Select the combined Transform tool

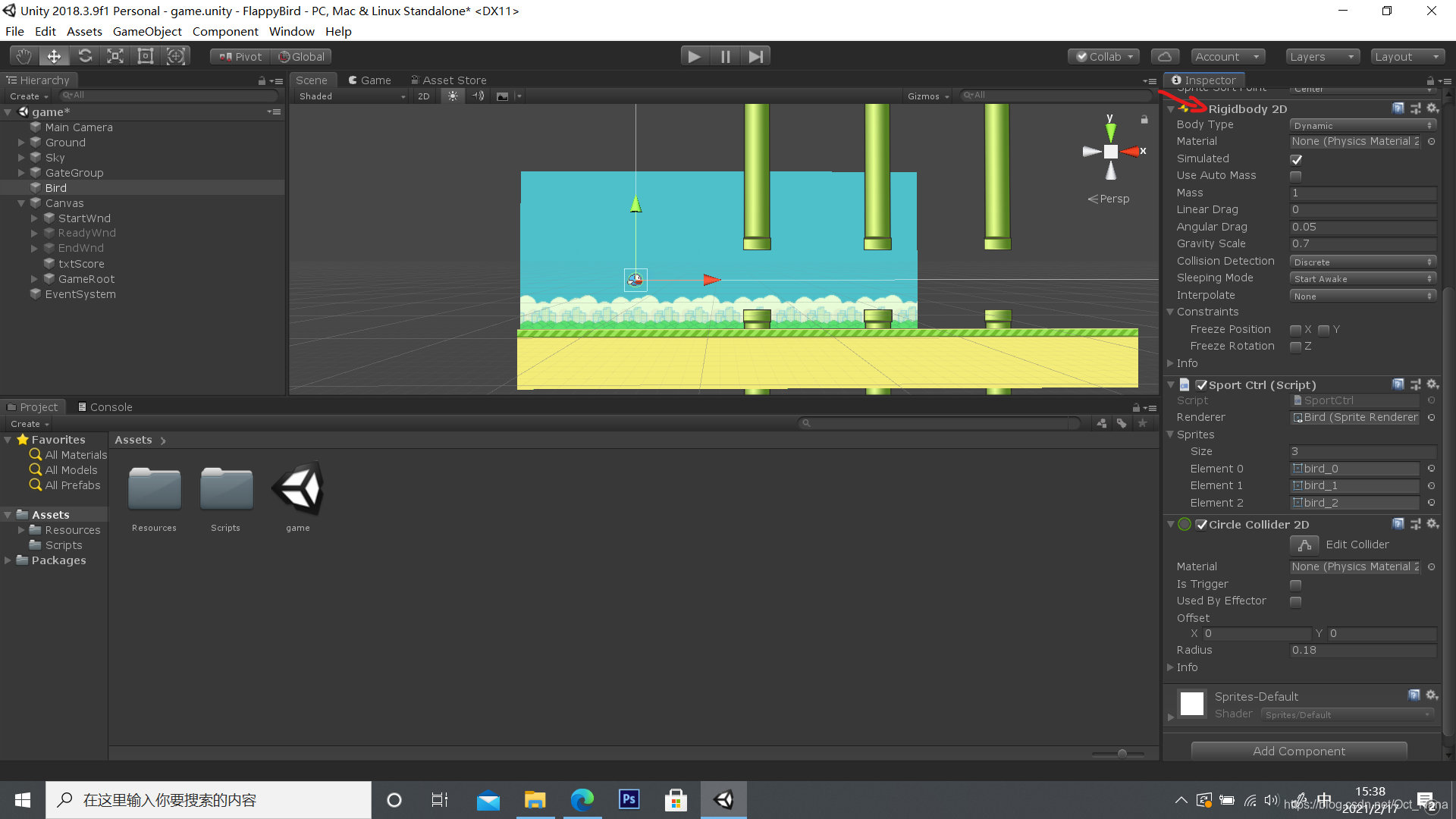tap(176, 56)
